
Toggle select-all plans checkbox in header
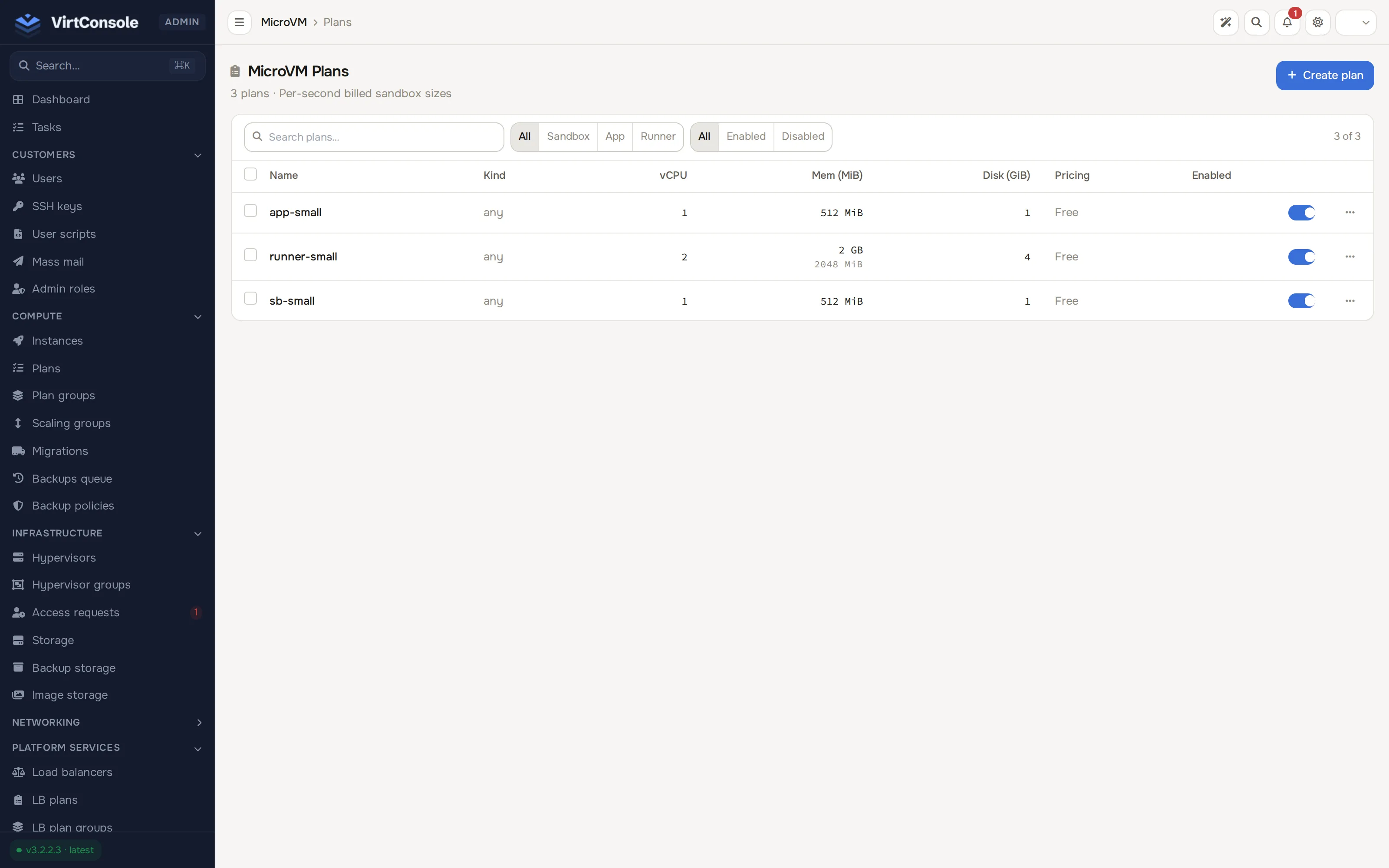(250, 174)
